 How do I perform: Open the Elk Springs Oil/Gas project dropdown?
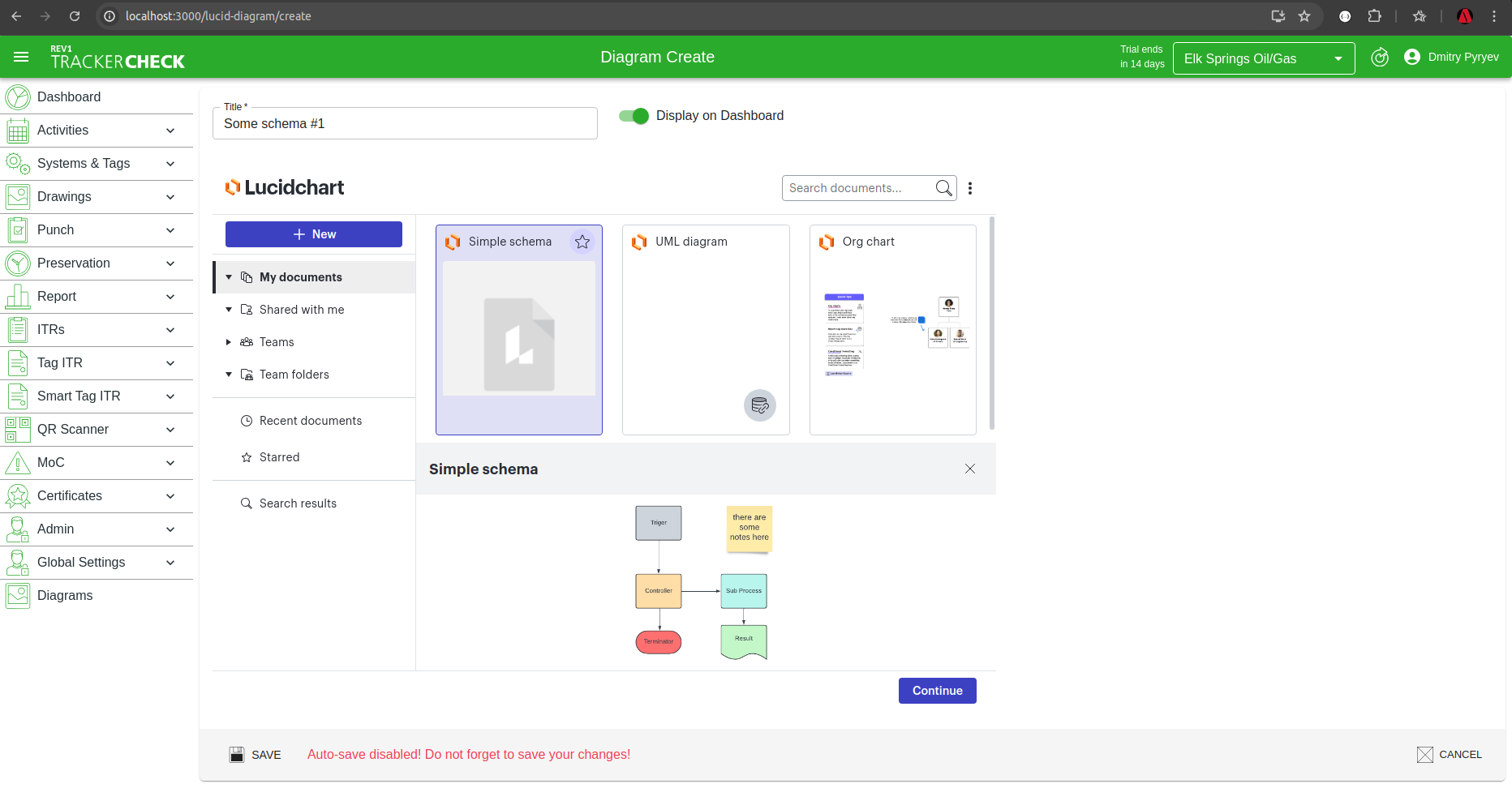(1264, 58)
